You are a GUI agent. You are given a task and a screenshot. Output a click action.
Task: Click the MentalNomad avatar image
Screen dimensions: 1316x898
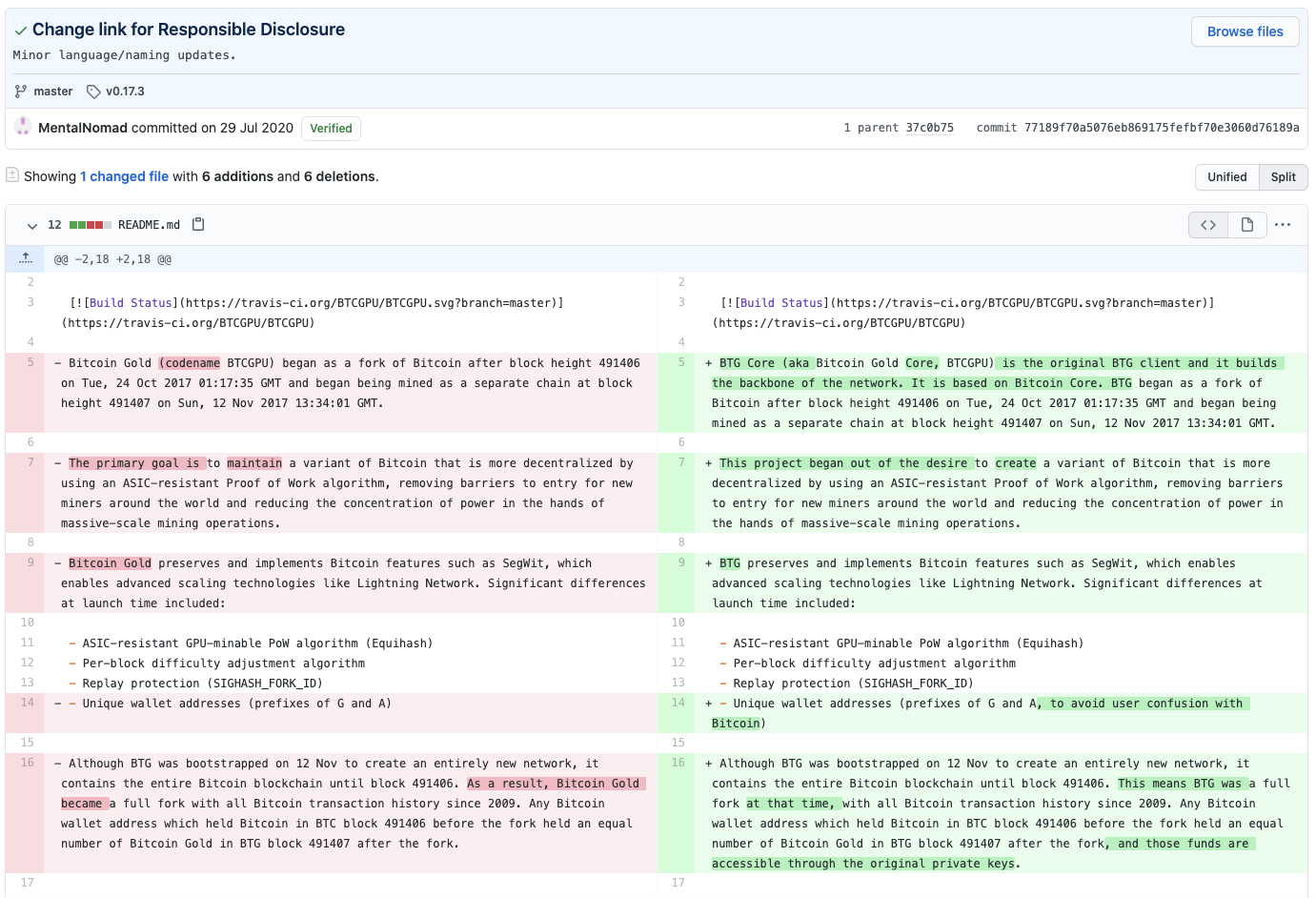(23, 127)
